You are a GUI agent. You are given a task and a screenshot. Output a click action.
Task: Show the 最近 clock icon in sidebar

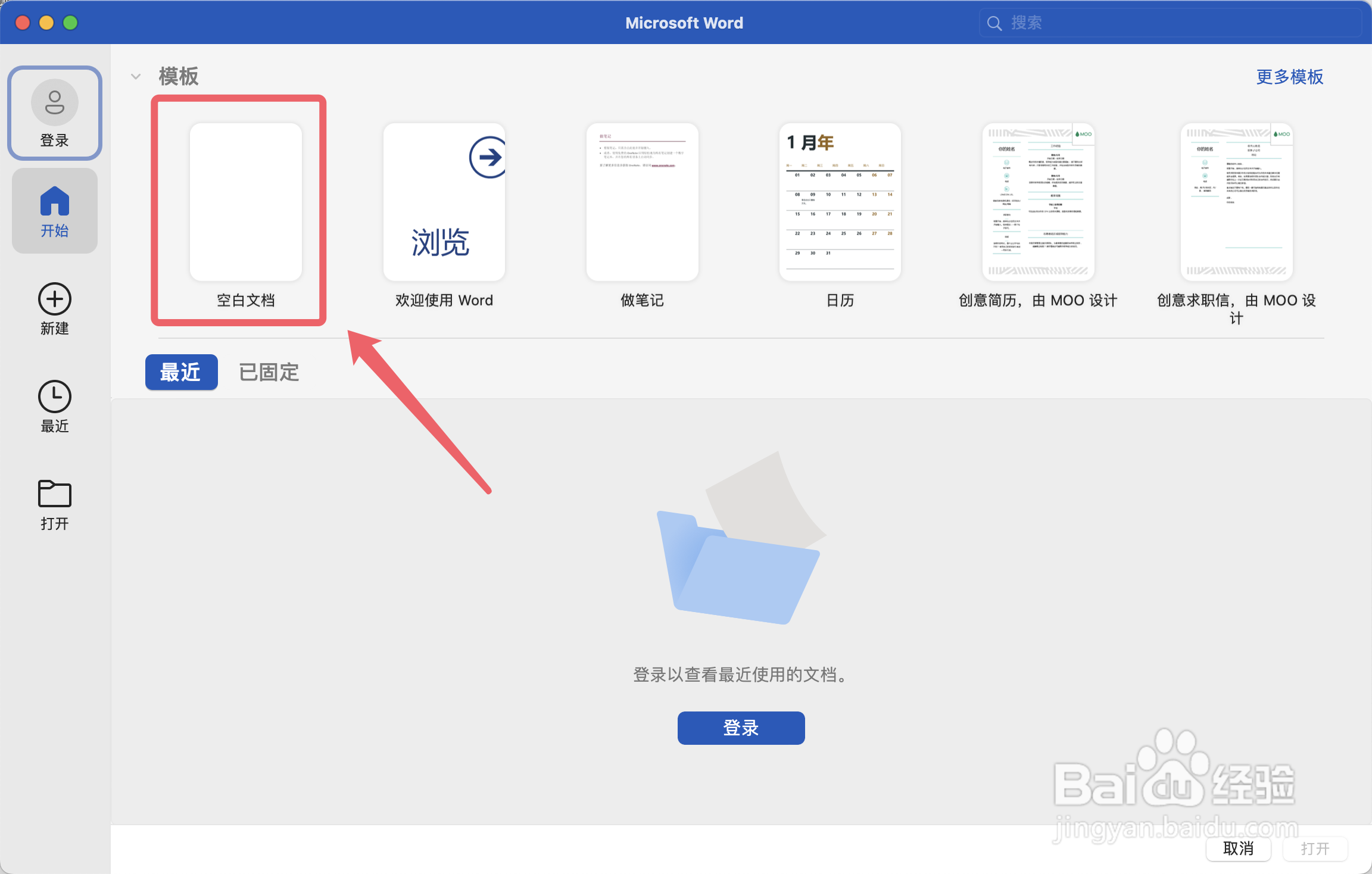(x=55, y=397)
